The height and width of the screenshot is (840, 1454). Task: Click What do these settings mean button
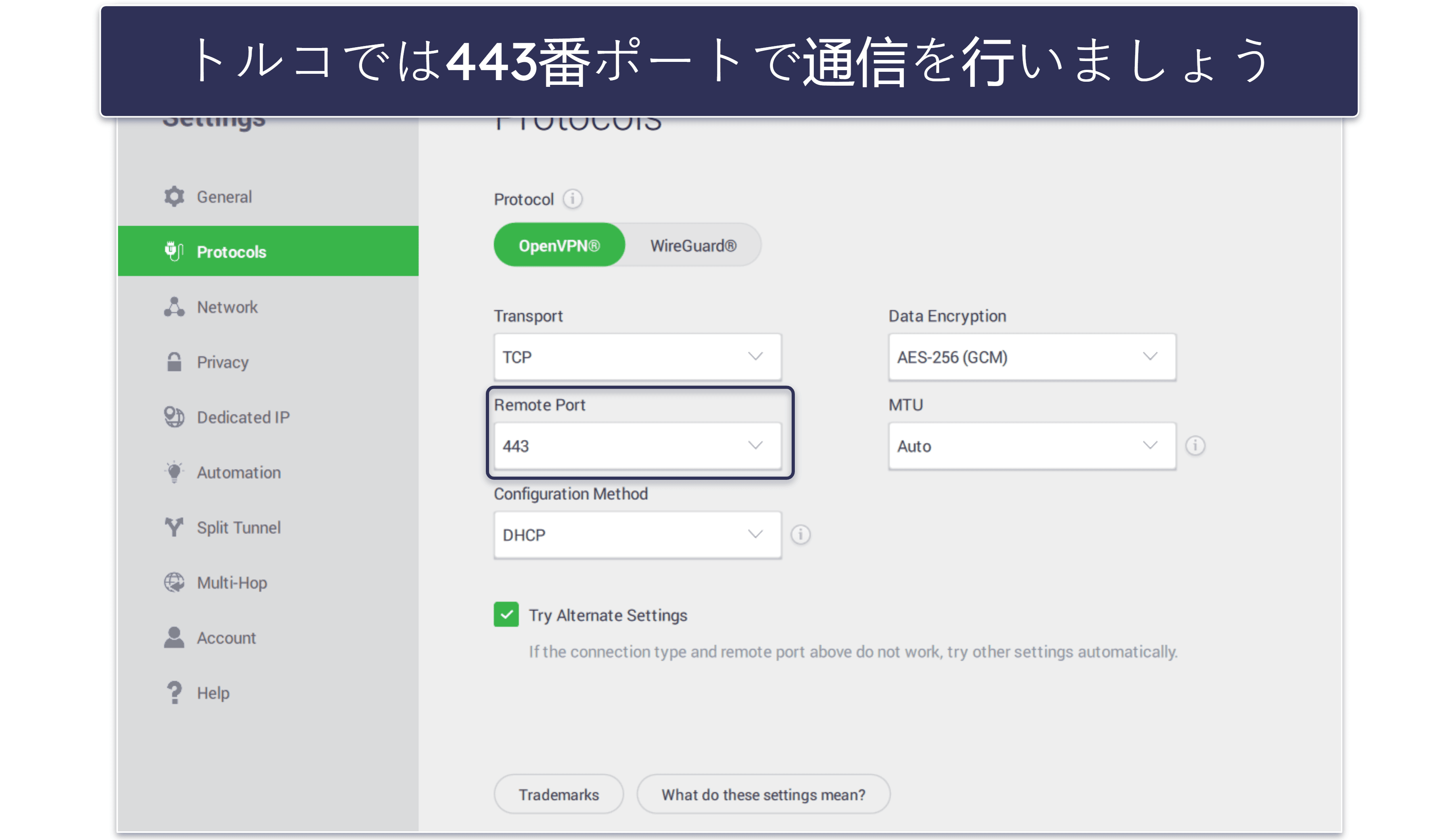763,794
